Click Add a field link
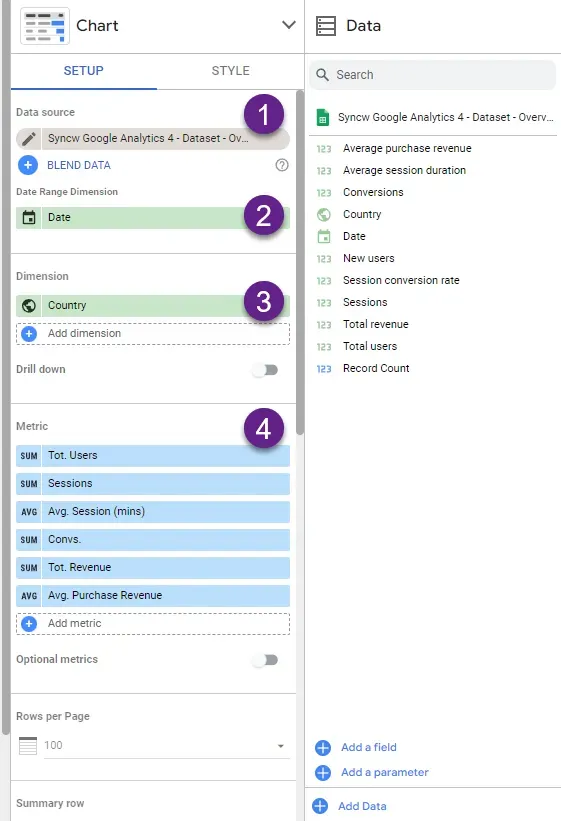The width and height of the screenshot is (561, 821). 369,747
